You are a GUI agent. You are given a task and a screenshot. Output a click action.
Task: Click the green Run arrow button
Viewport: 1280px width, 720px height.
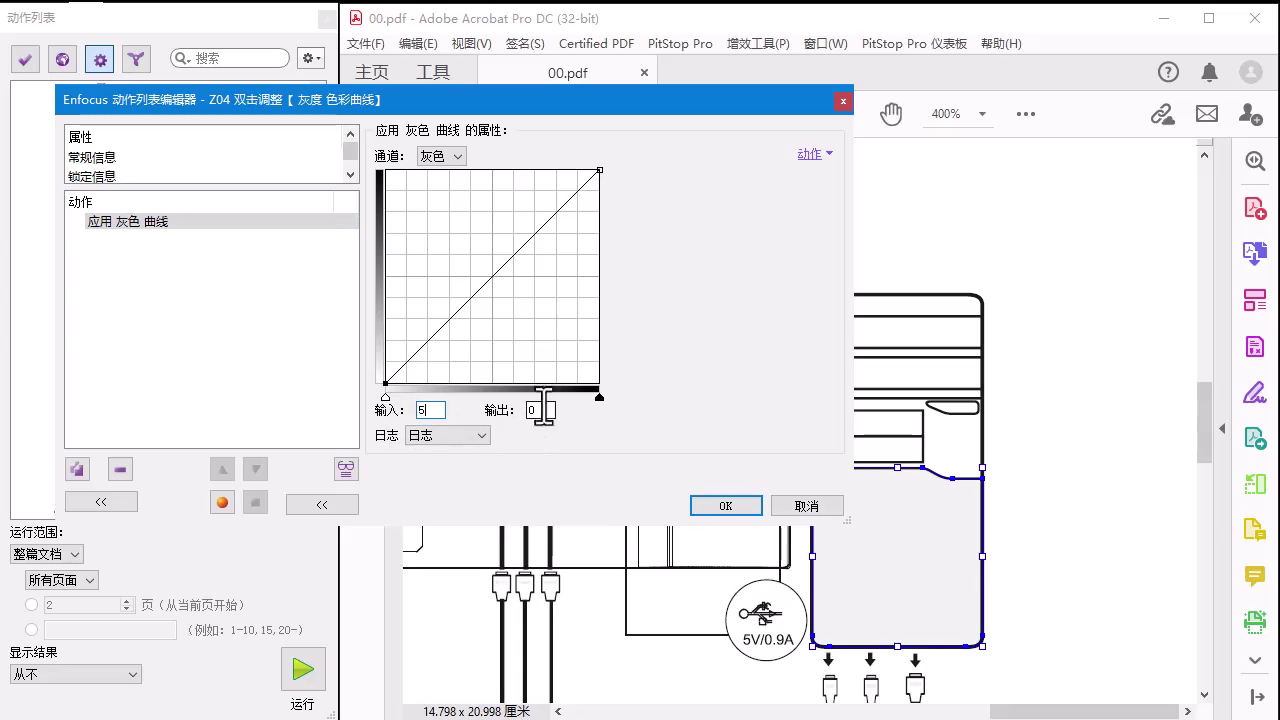pos(303,669)
